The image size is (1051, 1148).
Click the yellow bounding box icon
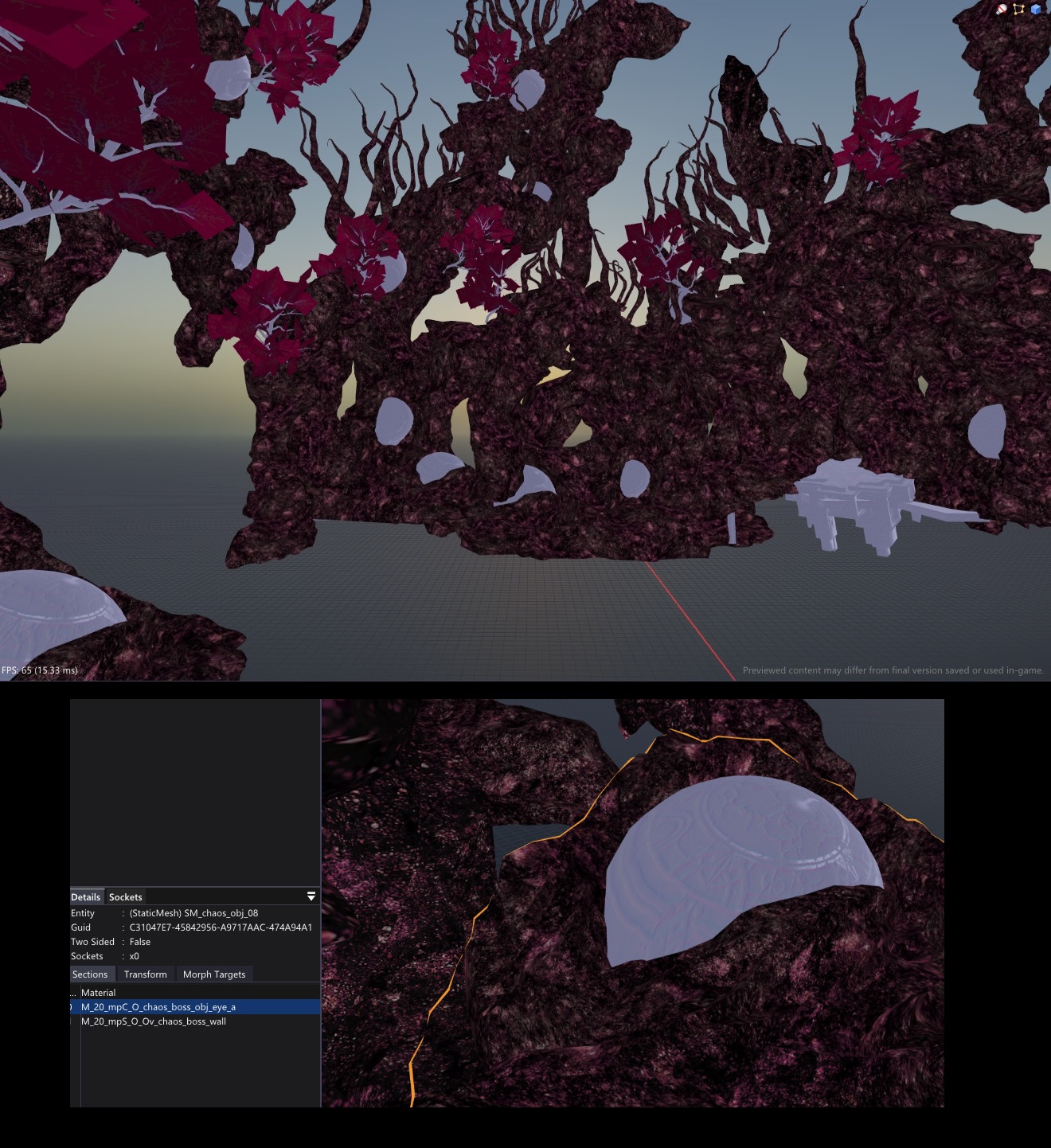coord(1018,9)
